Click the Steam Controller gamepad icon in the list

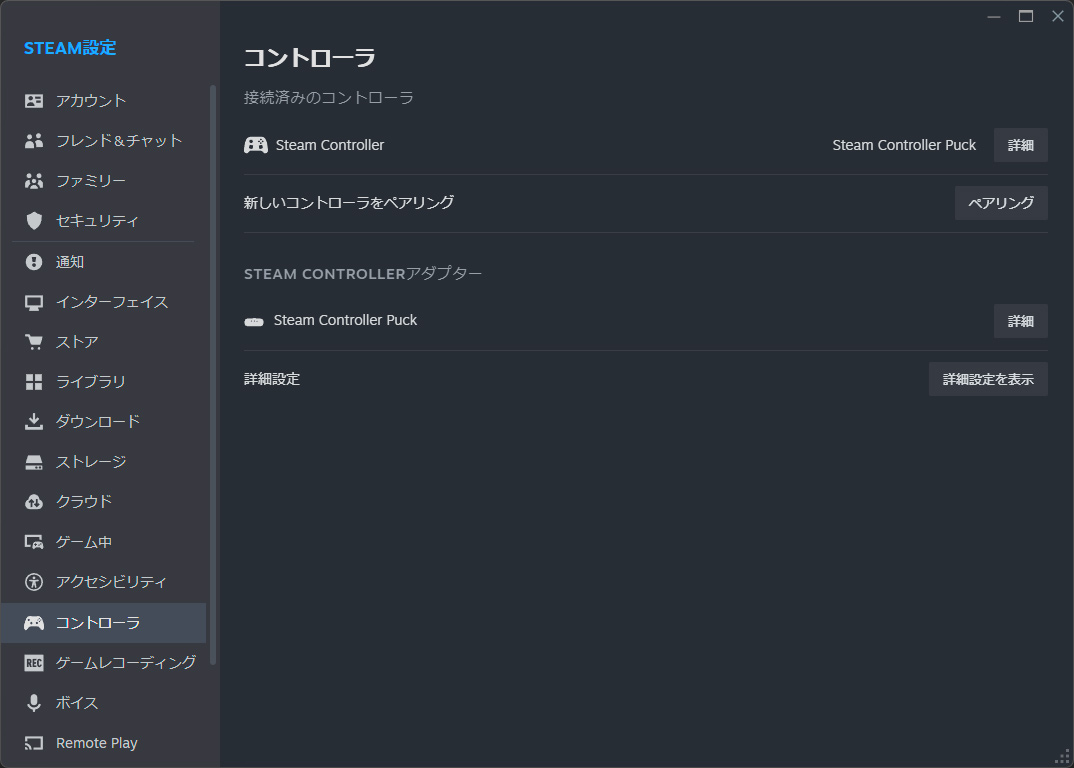click(x=256, y=145)
